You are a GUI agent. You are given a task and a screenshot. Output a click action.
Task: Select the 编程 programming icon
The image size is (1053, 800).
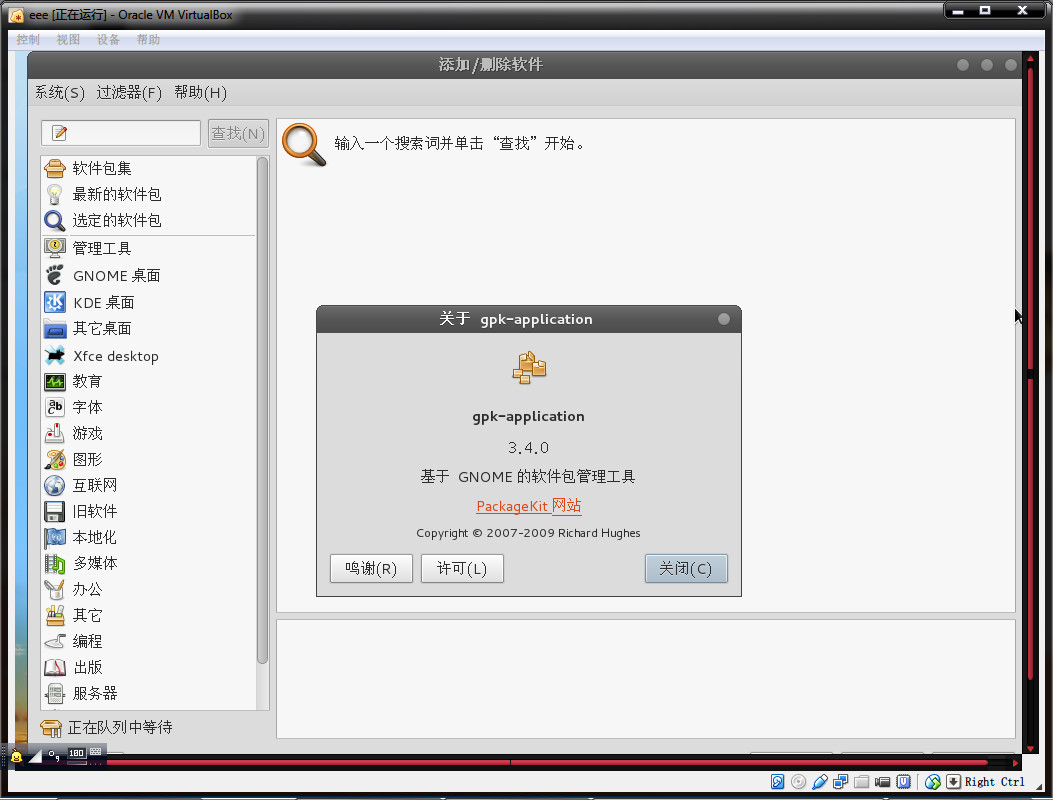[x=54, y=641]
